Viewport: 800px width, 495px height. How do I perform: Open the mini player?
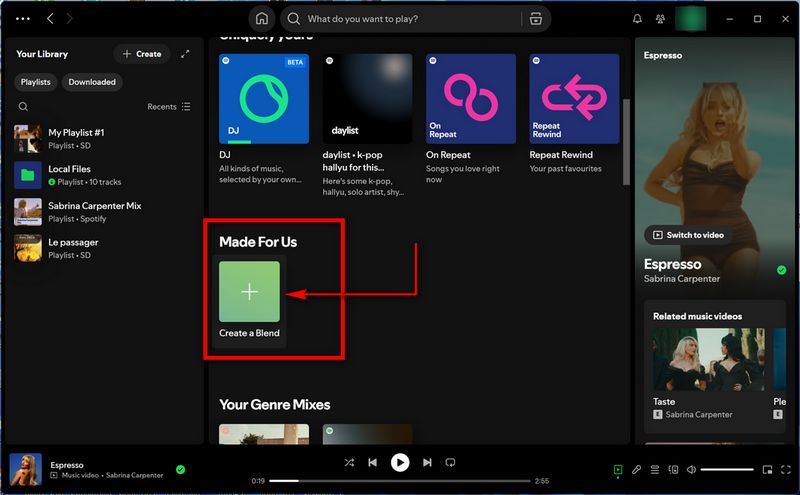767,469
